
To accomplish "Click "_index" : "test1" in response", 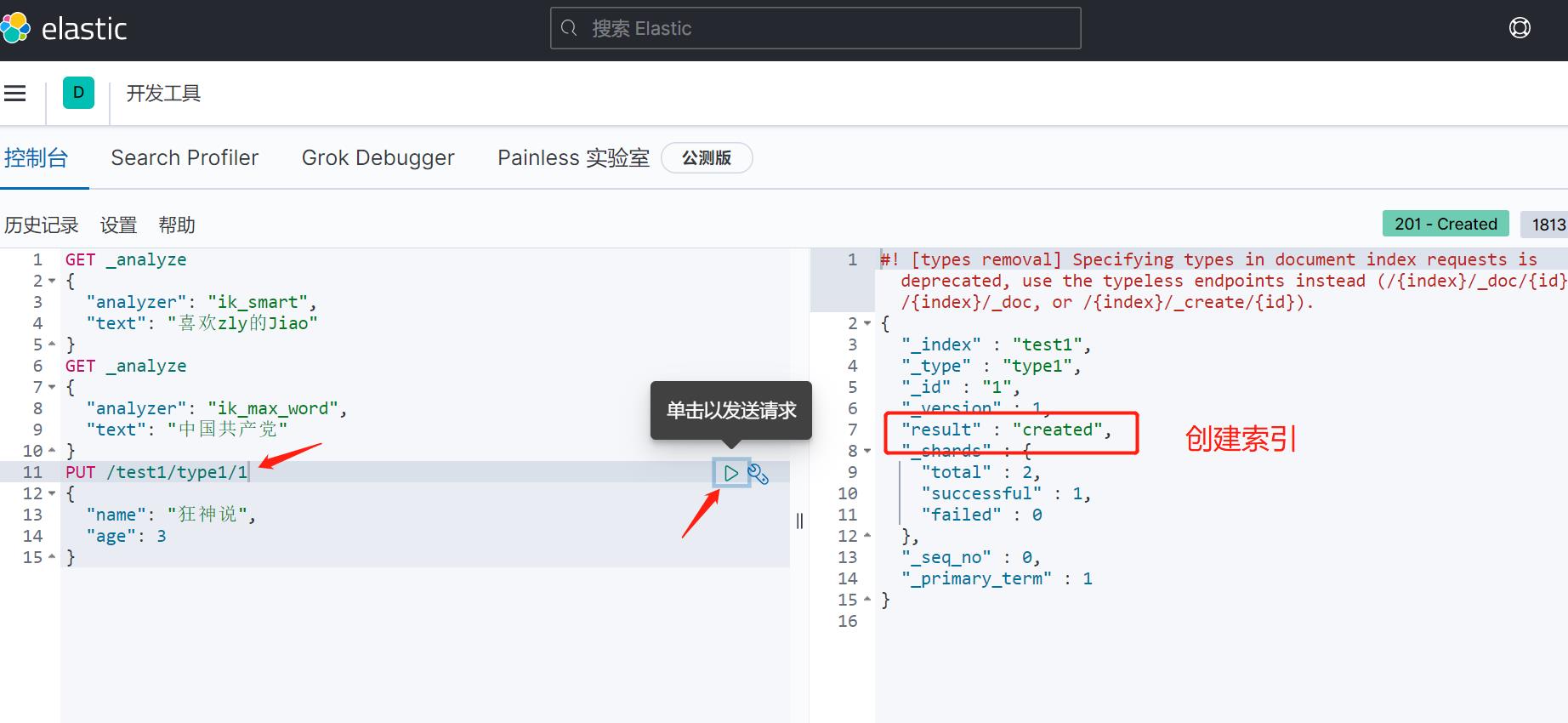I will pos(997,344).
